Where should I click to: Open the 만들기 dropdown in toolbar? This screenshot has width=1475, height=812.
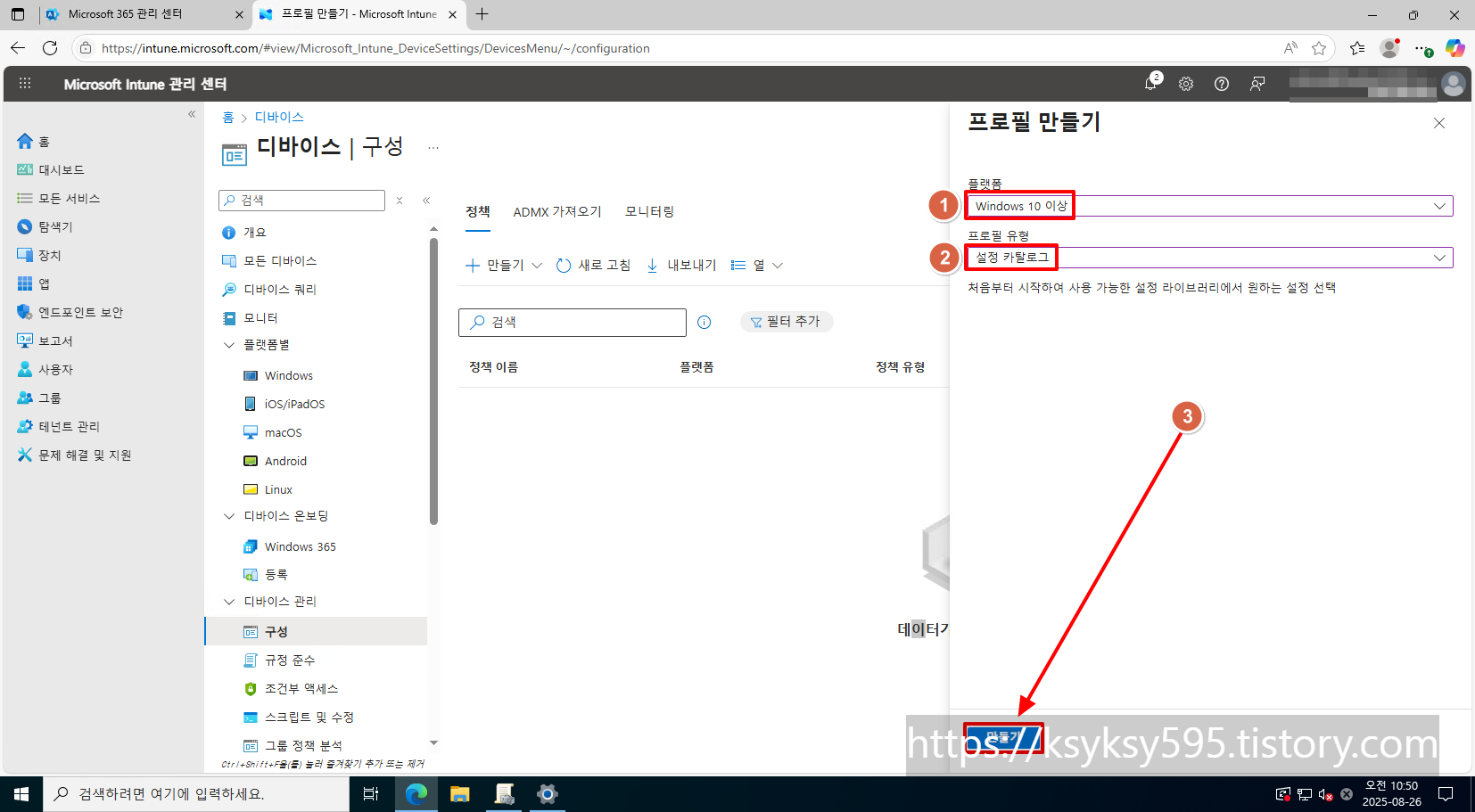tap(504, 265)
